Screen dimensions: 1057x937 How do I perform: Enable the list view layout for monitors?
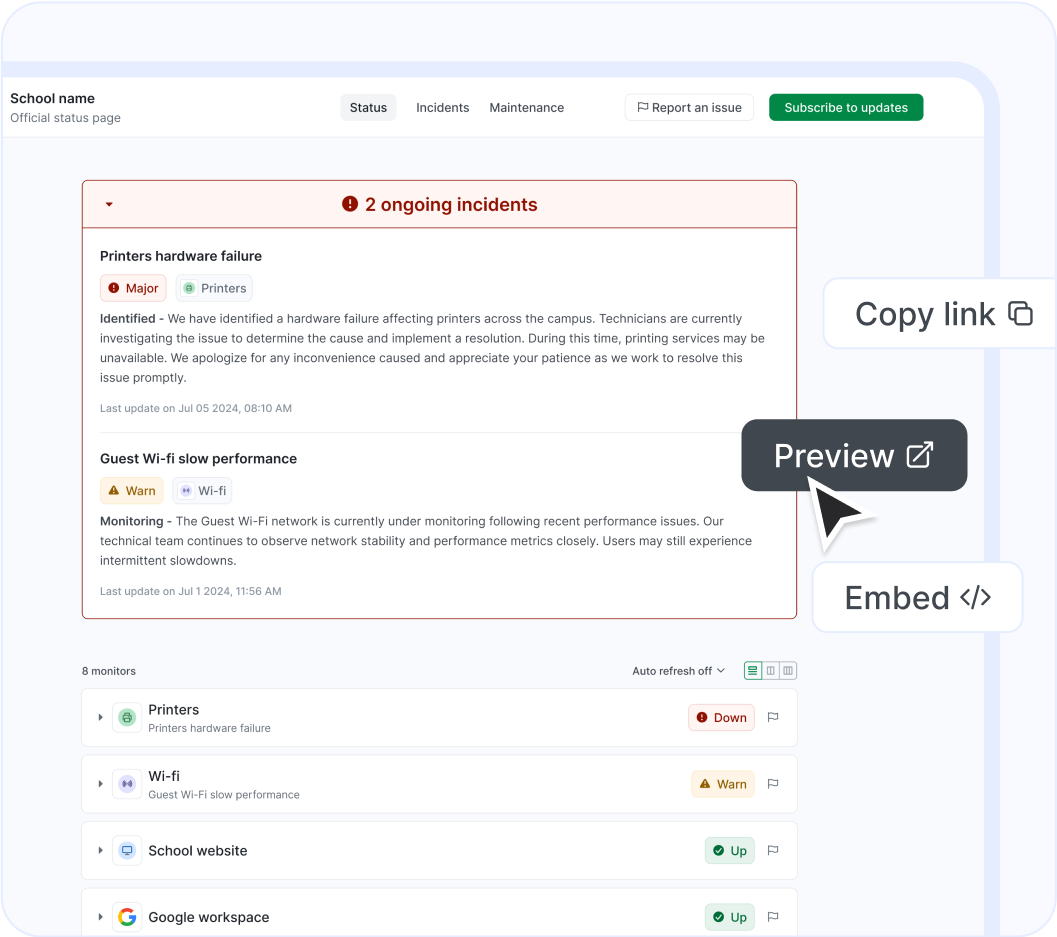752,670
